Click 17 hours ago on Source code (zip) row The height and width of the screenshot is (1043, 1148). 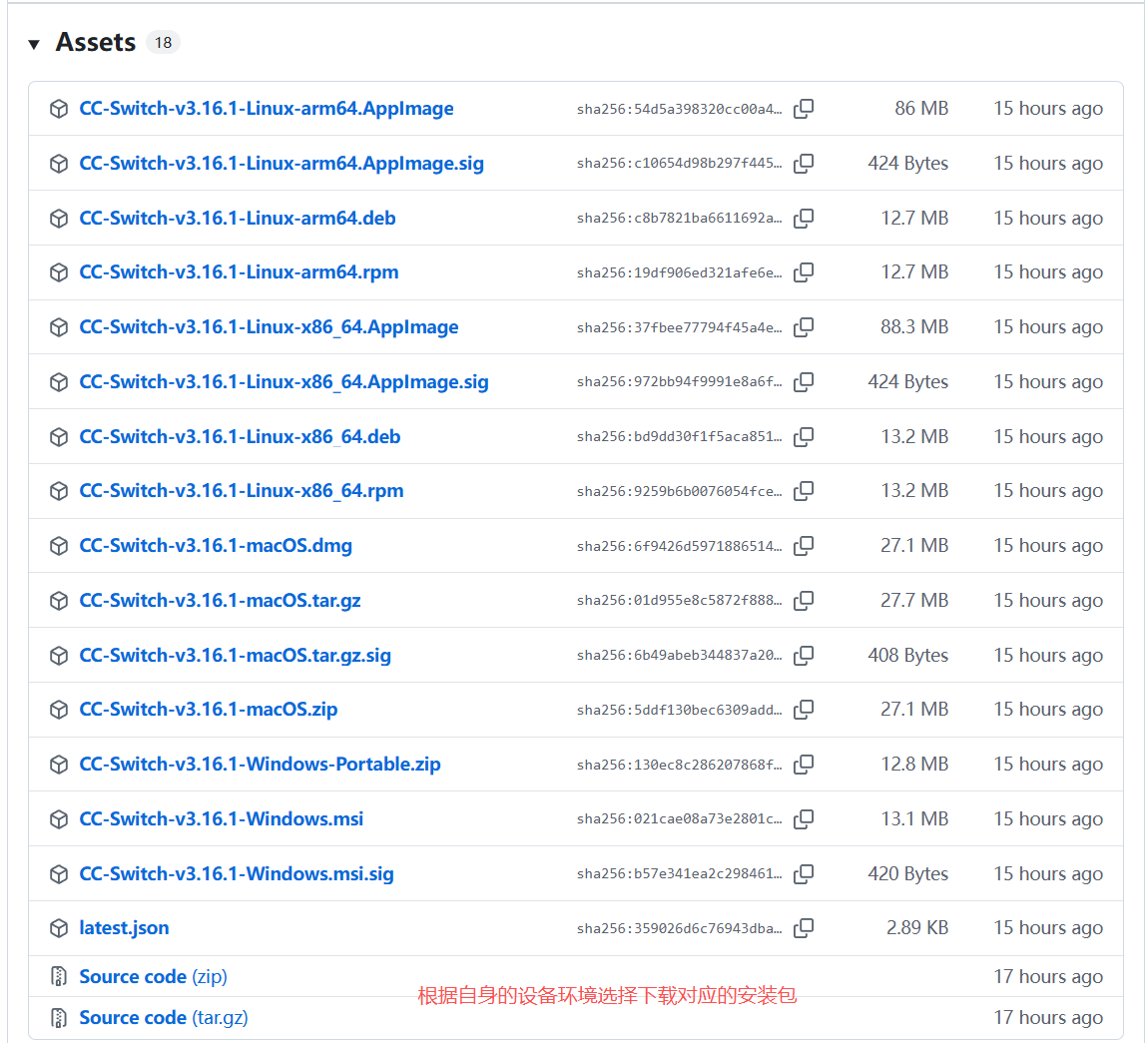1048,977
